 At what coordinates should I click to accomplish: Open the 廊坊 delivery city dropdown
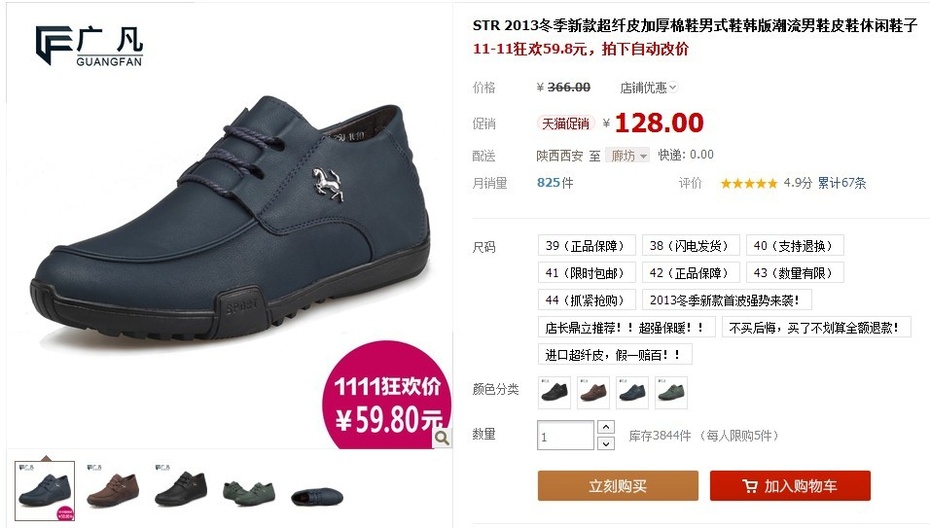pos(628,155)
